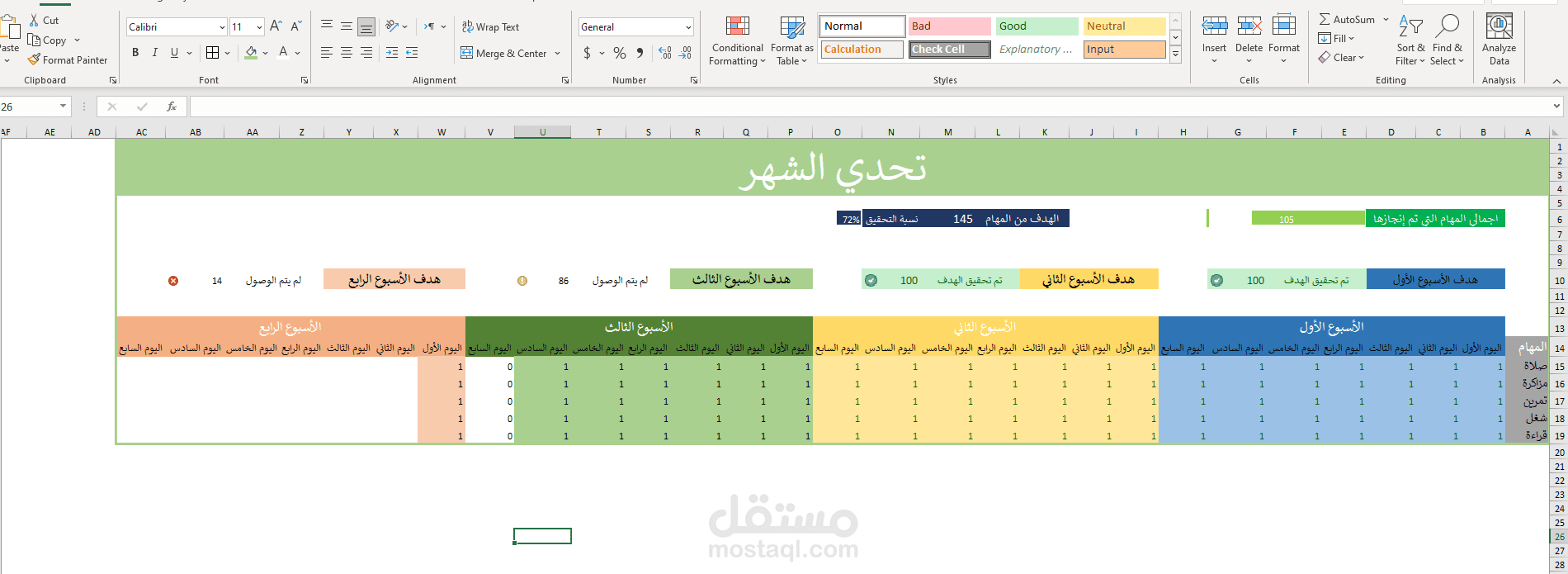Image resolution: width=1568 pixels, height=574 pixels.
Task: Click Decrease Font Size icon
Action: (x=296, y=26)
